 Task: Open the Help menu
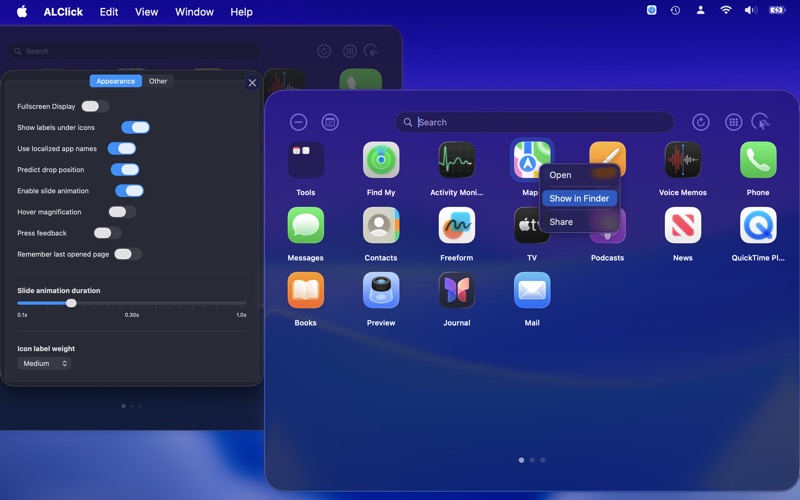point(241,12)
